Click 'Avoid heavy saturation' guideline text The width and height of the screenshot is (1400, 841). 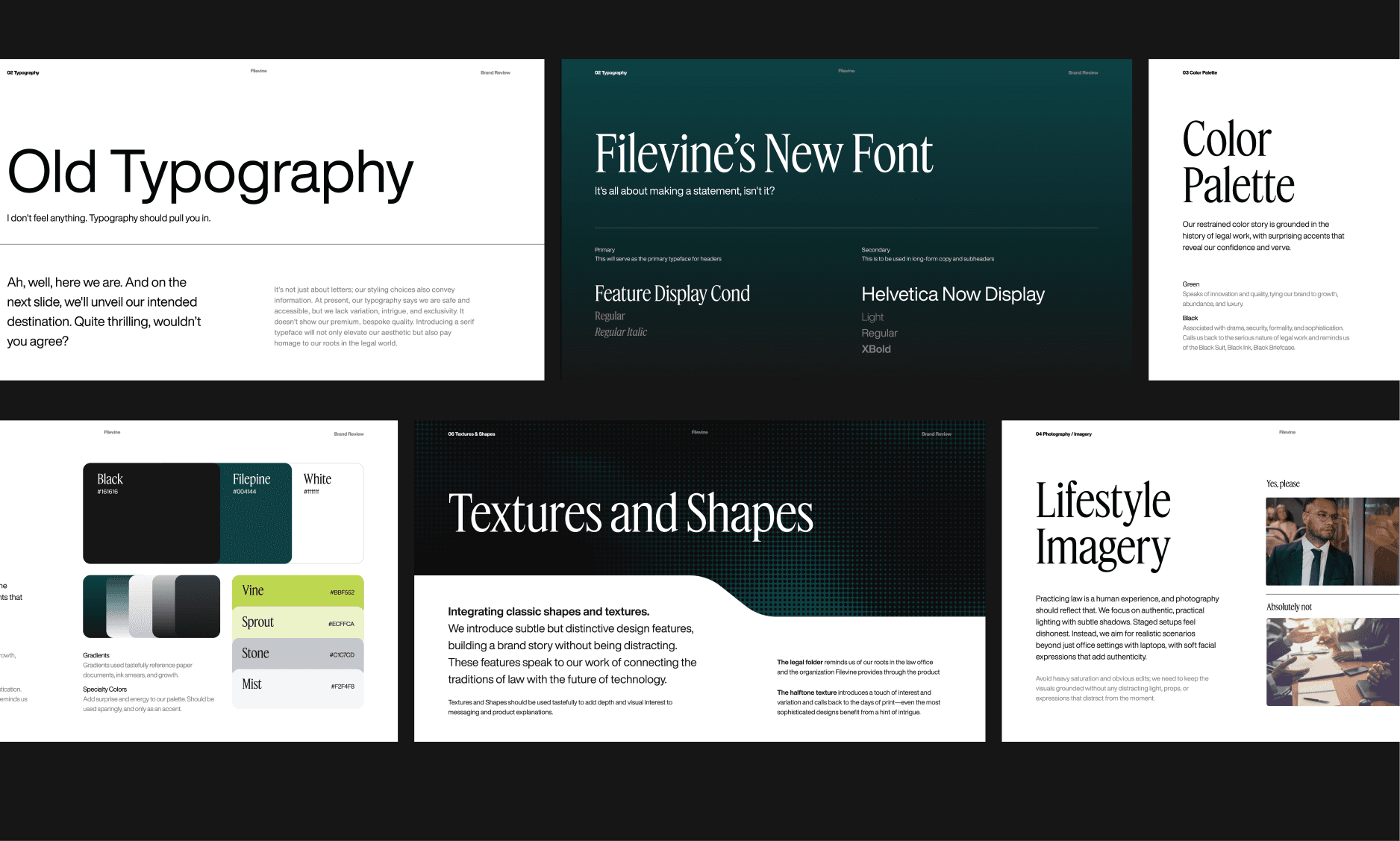[1122, 689]
